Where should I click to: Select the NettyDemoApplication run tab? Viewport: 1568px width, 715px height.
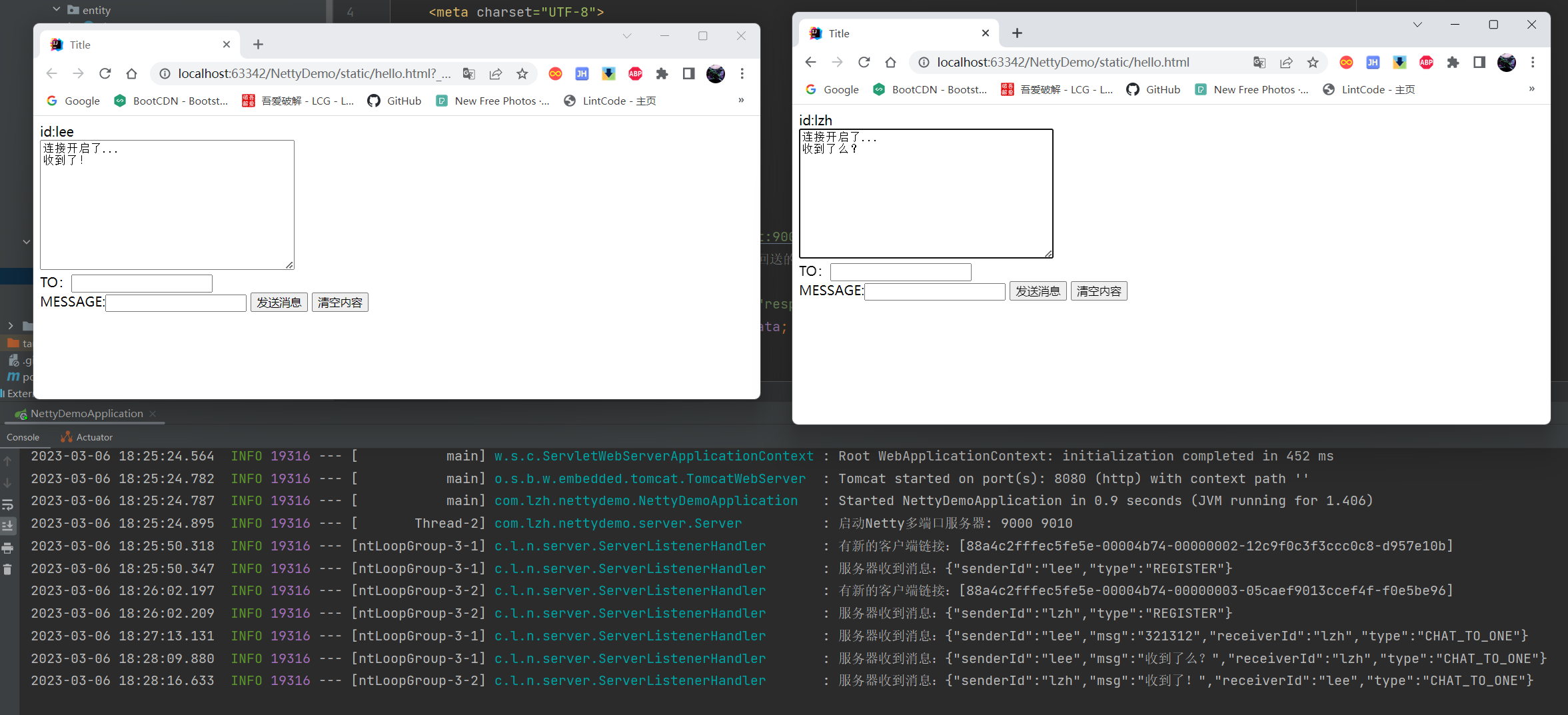click(86, 413)
